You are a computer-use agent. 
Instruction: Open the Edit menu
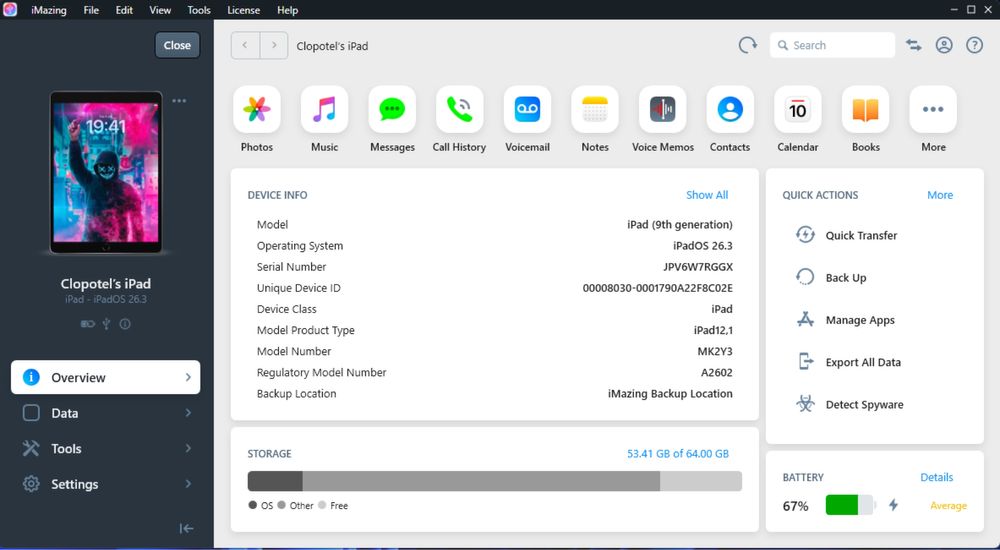click(124, 10)
